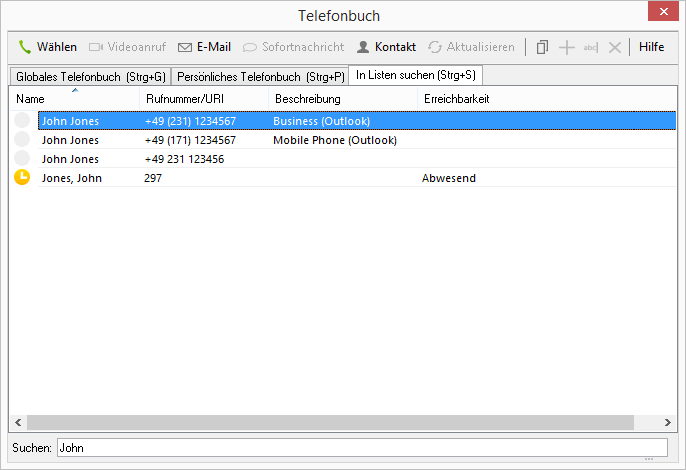This screenshot has height=470, width=686.
Task: Select the In Listen suchen tab
Action: [415, 75]
